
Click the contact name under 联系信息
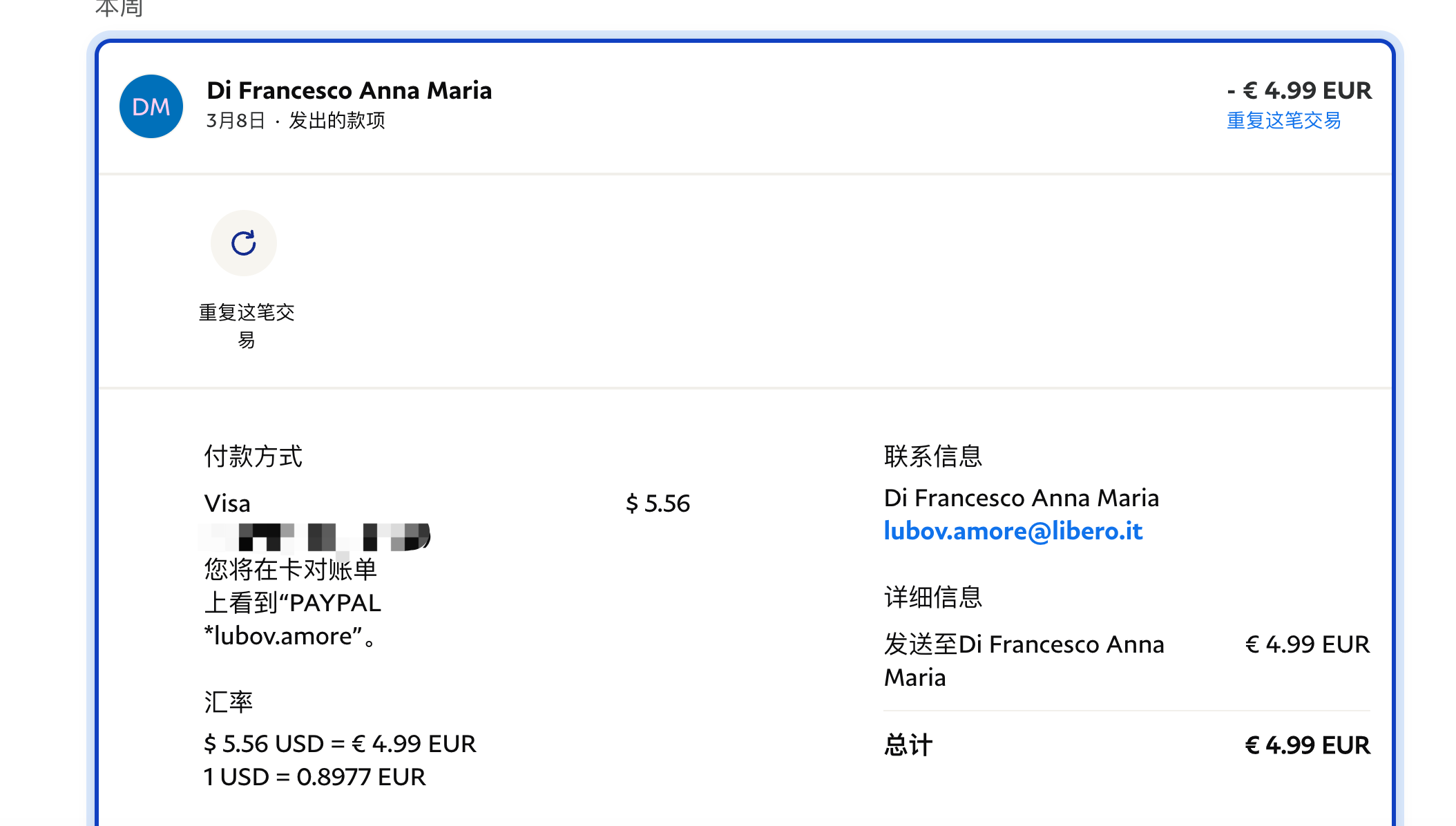point(1021,498)
